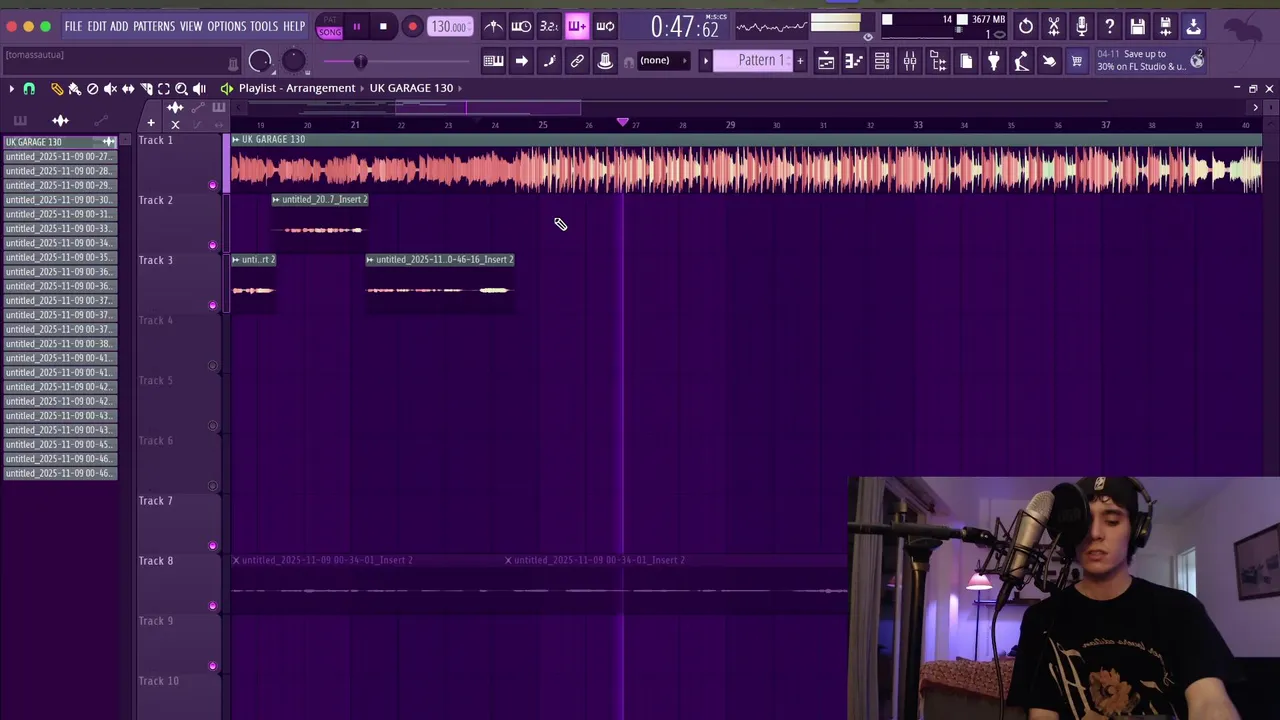Toggle blend recording overdub button

point(577,27)
